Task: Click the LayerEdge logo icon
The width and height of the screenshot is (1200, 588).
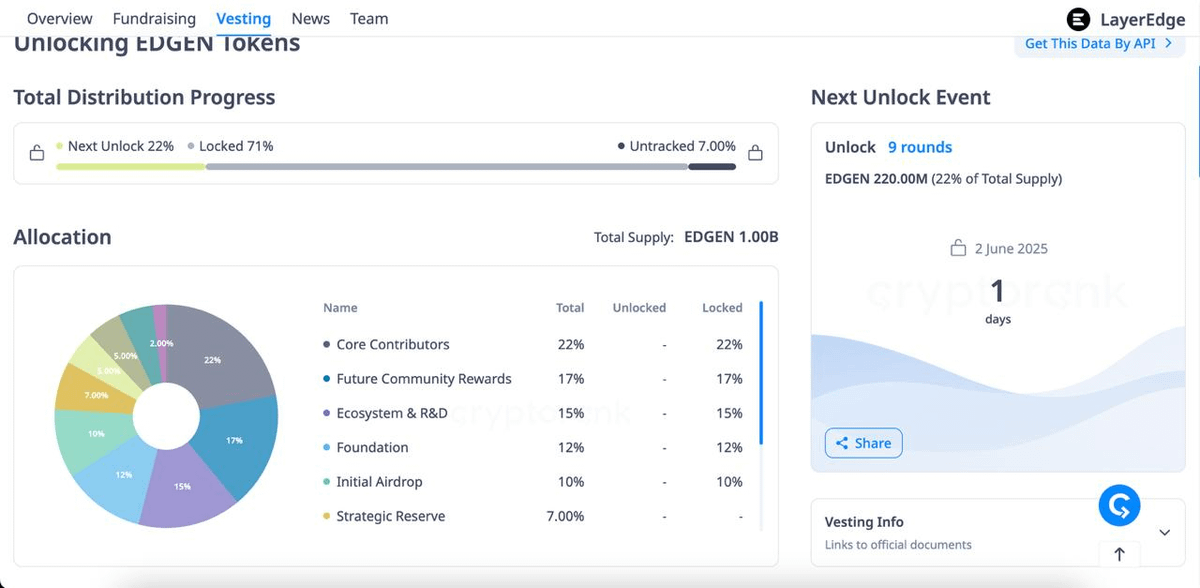Action: 1078,19
